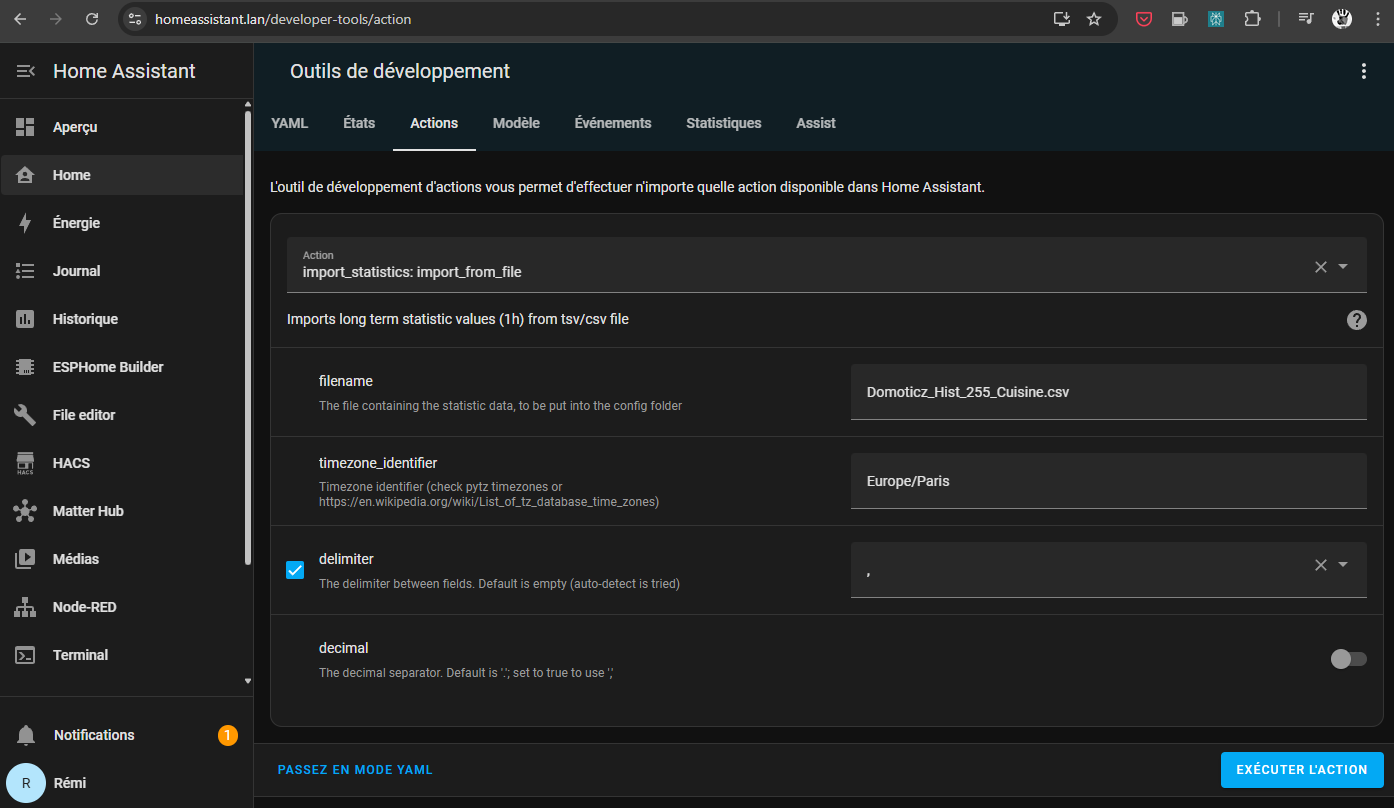The image size is (1394, 808).
Task: Click the browser forward arrow
Action: pyautogui.click(x=56, y=19)
